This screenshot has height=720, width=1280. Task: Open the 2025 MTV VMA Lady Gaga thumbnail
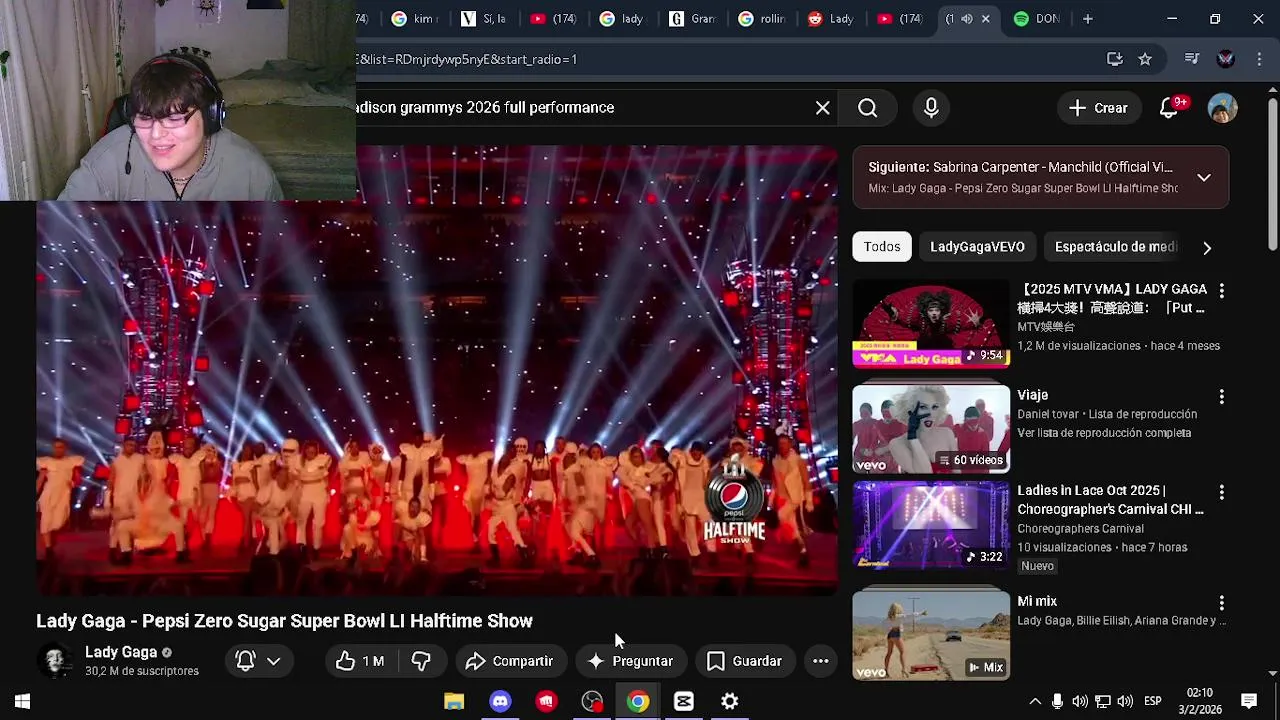click(x=931, y=324)
